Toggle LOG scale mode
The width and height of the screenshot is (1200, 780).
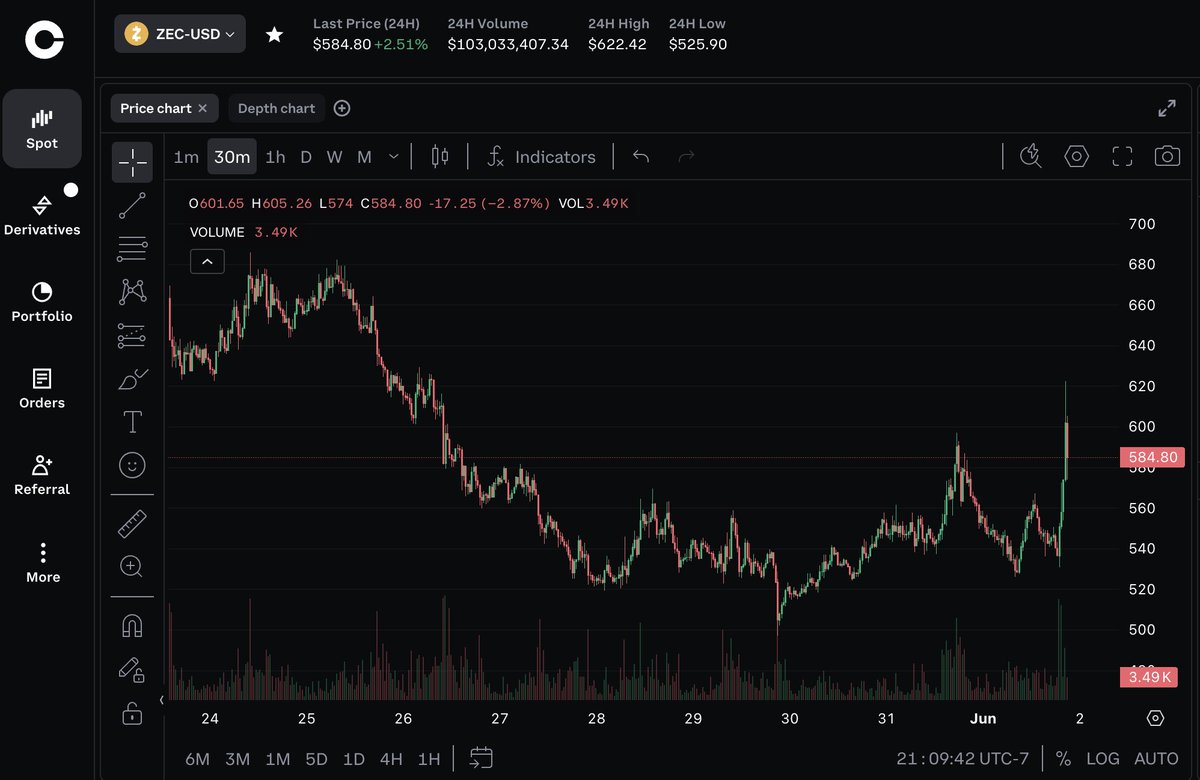[x=1103, y=759]
